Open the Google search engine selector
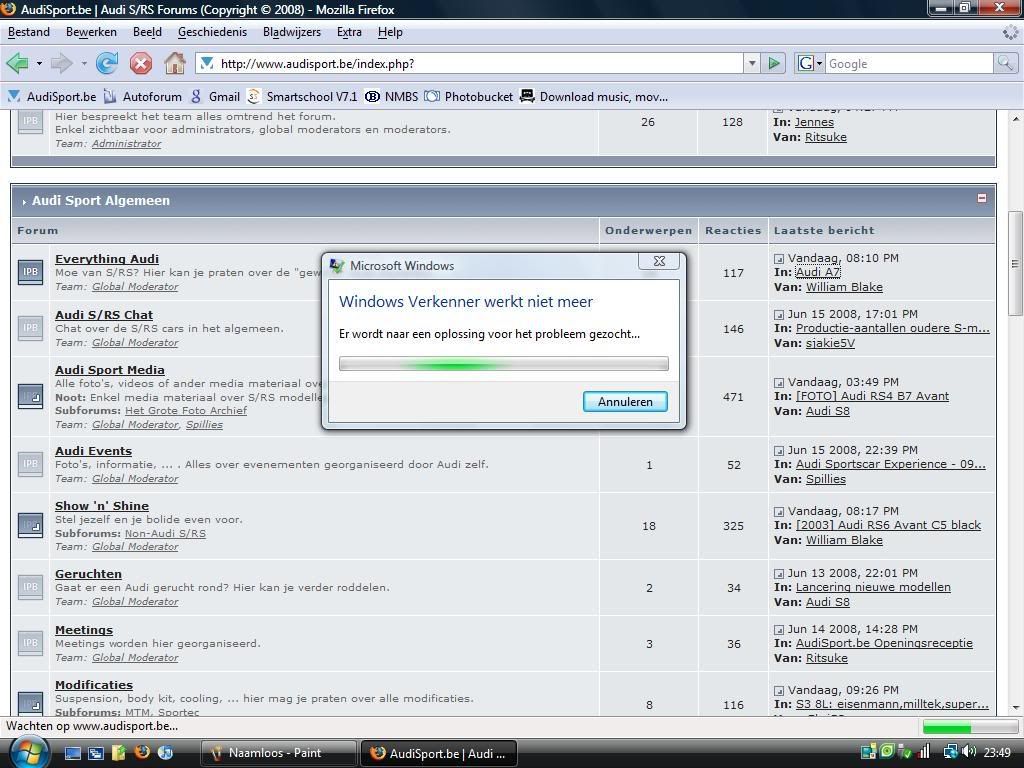 pos(810,63)
